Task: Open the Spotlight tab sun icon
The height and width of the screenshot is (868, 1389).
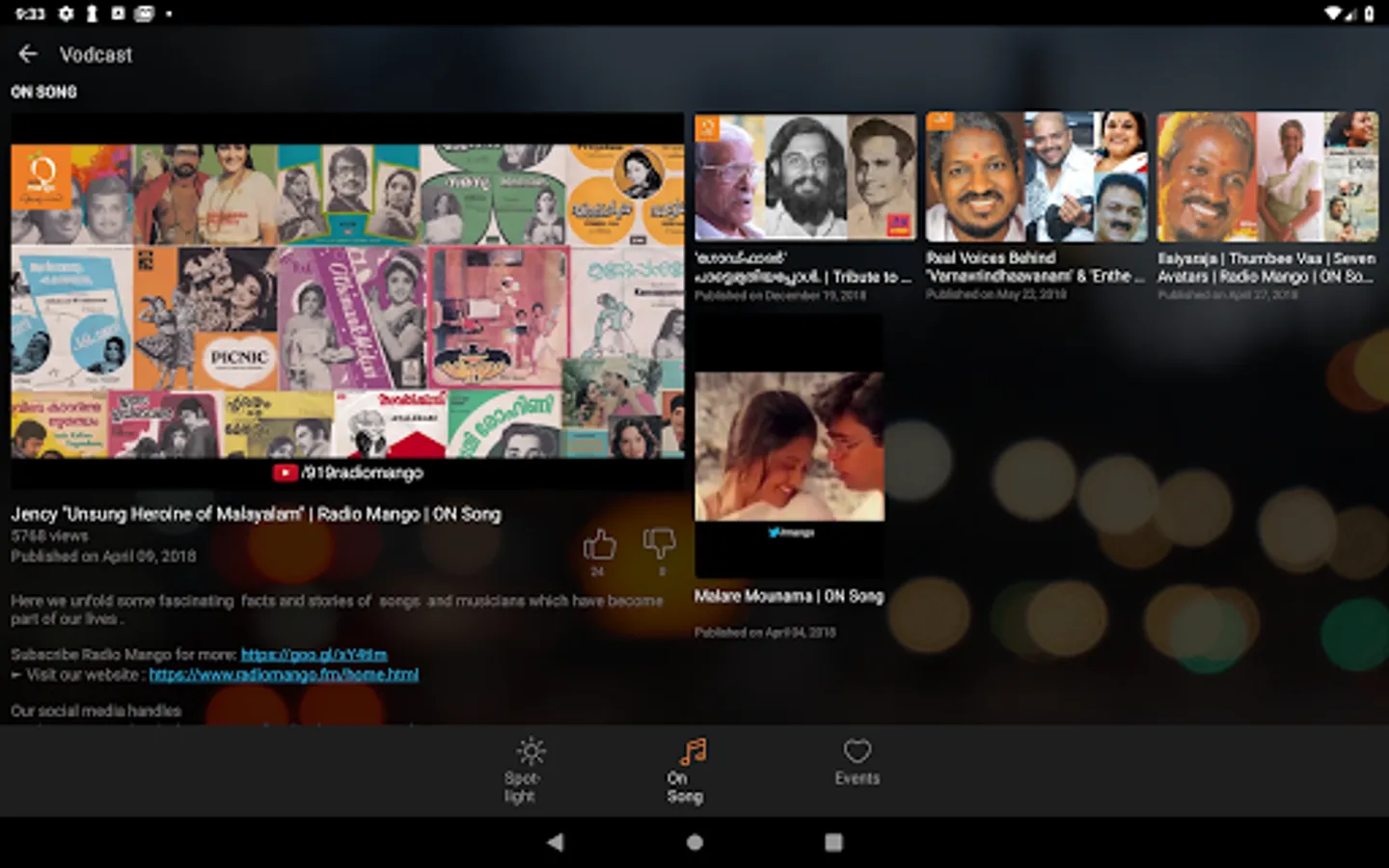Action: (531, 751)
